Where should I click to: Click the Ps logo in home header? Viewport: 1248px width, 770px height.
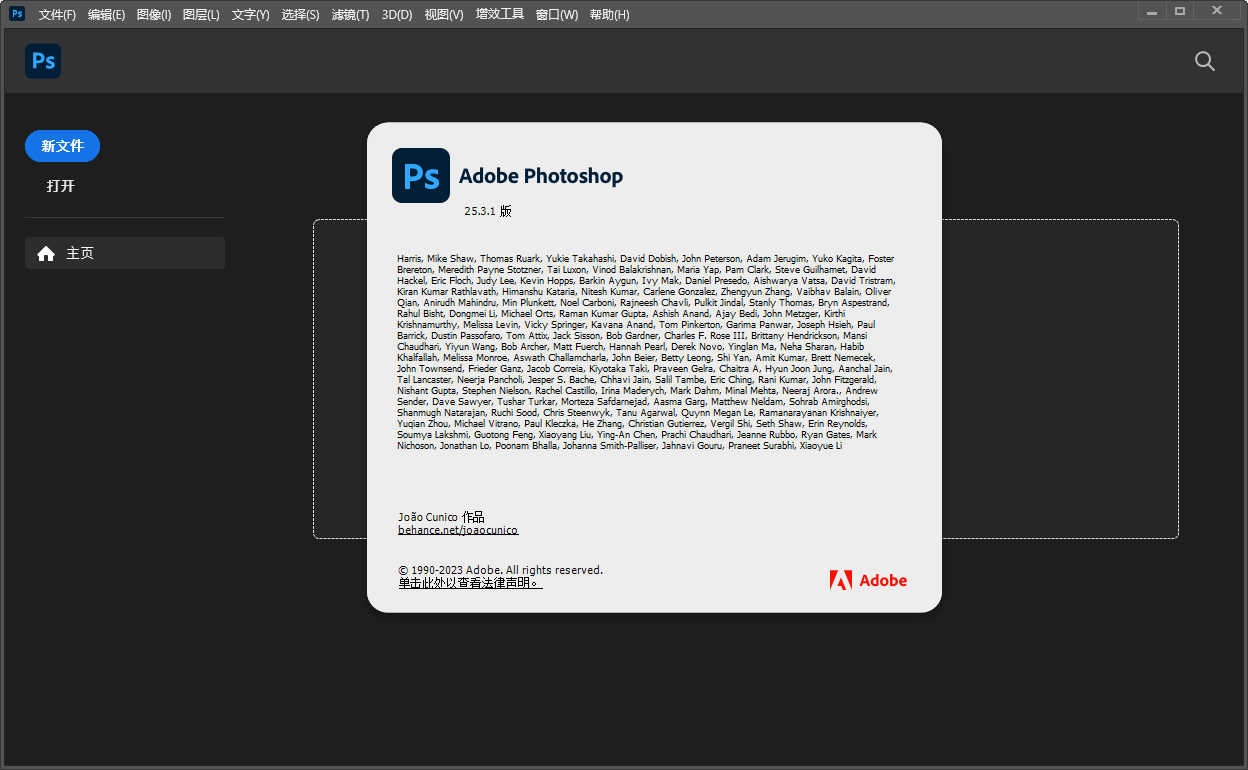43,61
